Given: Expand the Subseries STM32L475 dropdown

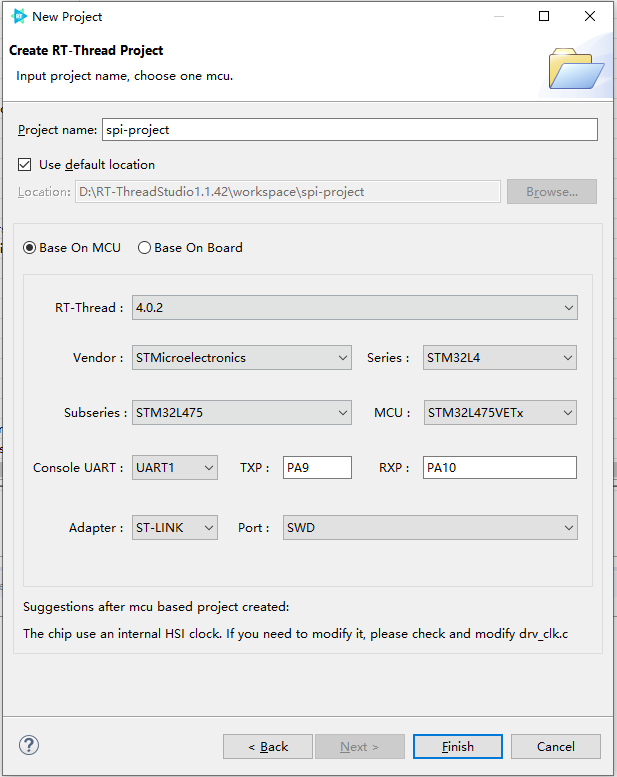Looking at the screenshot, I should point(242,413).
